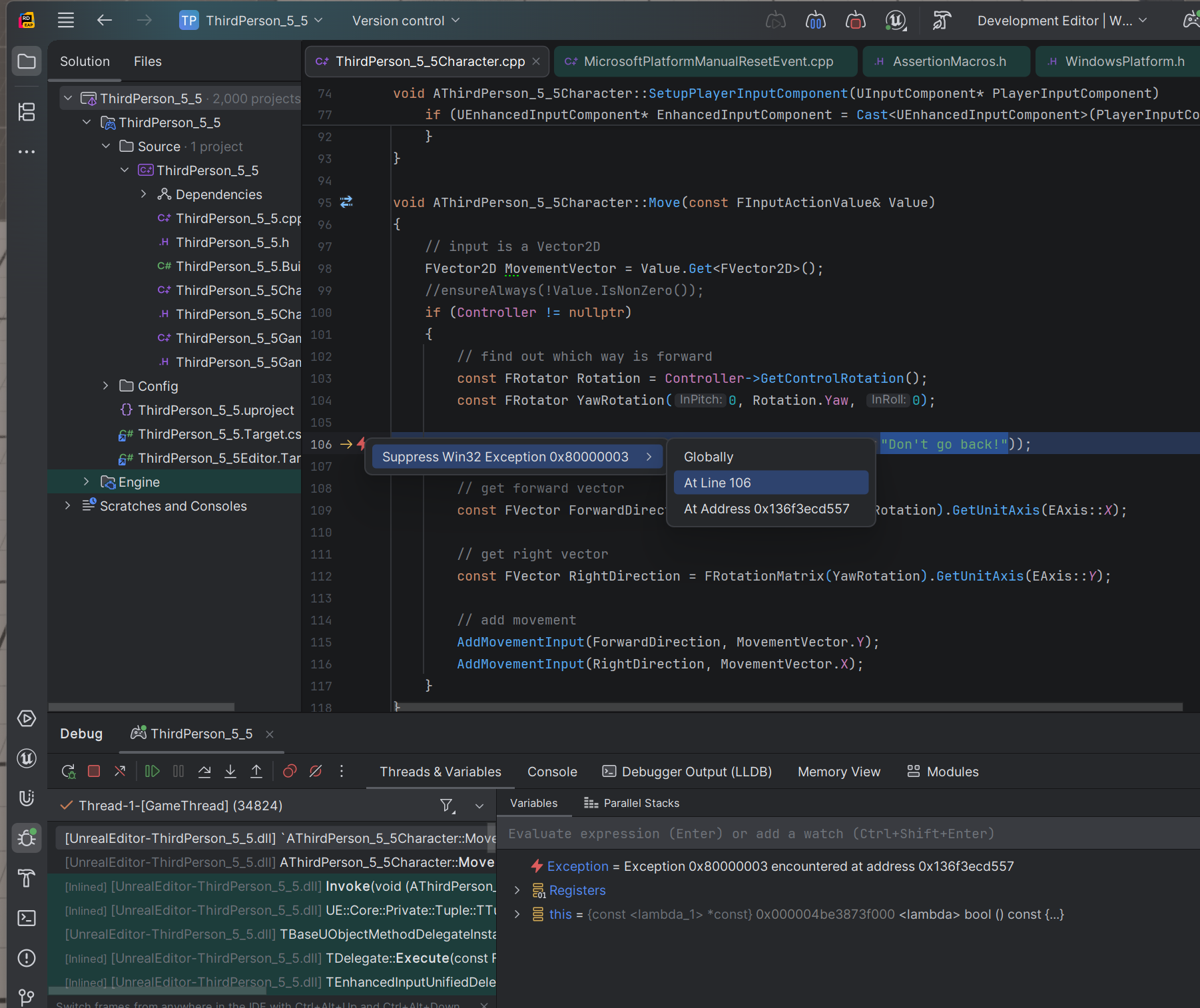Step into the function
1200x1008 pixels.
pos(230,771)
